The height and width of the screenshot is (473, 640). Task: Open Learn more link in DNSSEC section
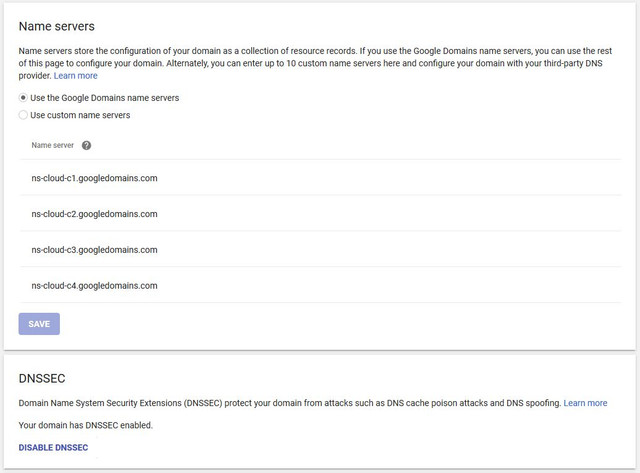[x=585, y=403]
